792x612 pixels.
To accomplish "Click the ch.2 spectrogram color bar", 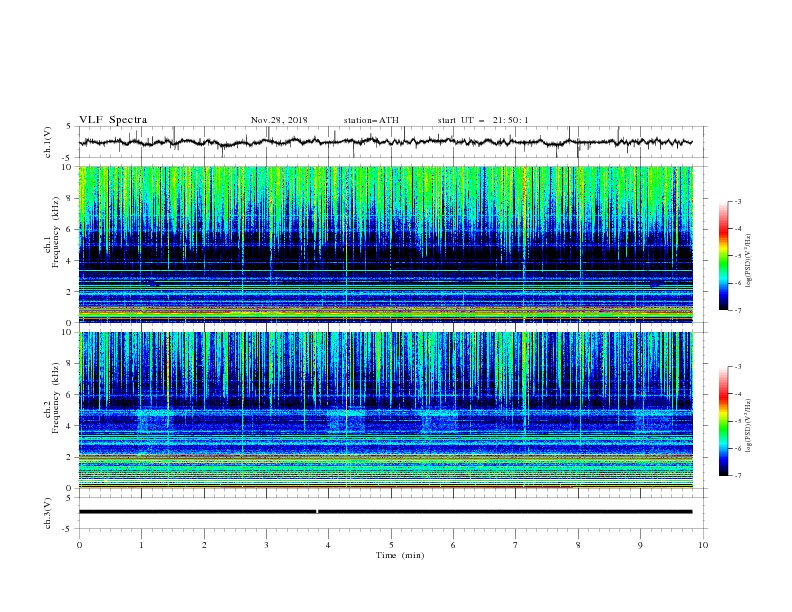I will (723, 421).
